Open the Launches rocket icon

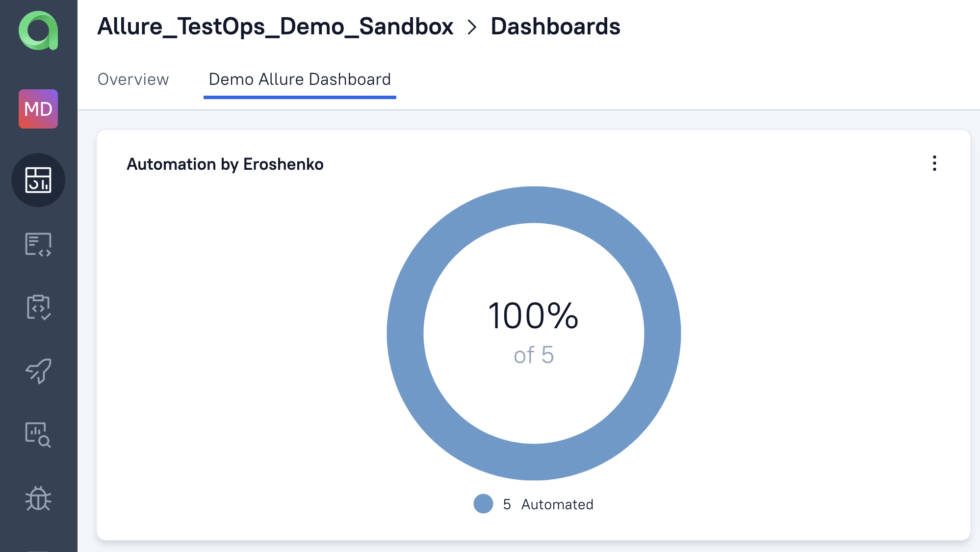coord(38,371)
